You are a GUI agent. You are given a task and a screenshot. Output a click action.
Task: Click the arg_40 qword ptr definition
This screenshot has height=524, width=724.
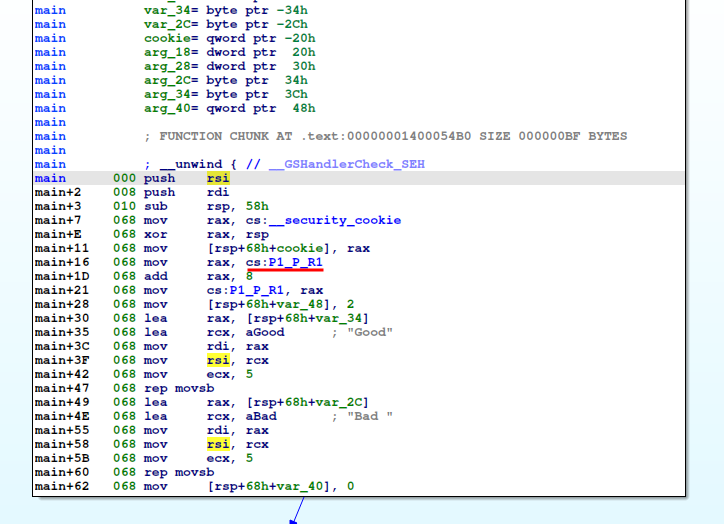tap(229, 108)
